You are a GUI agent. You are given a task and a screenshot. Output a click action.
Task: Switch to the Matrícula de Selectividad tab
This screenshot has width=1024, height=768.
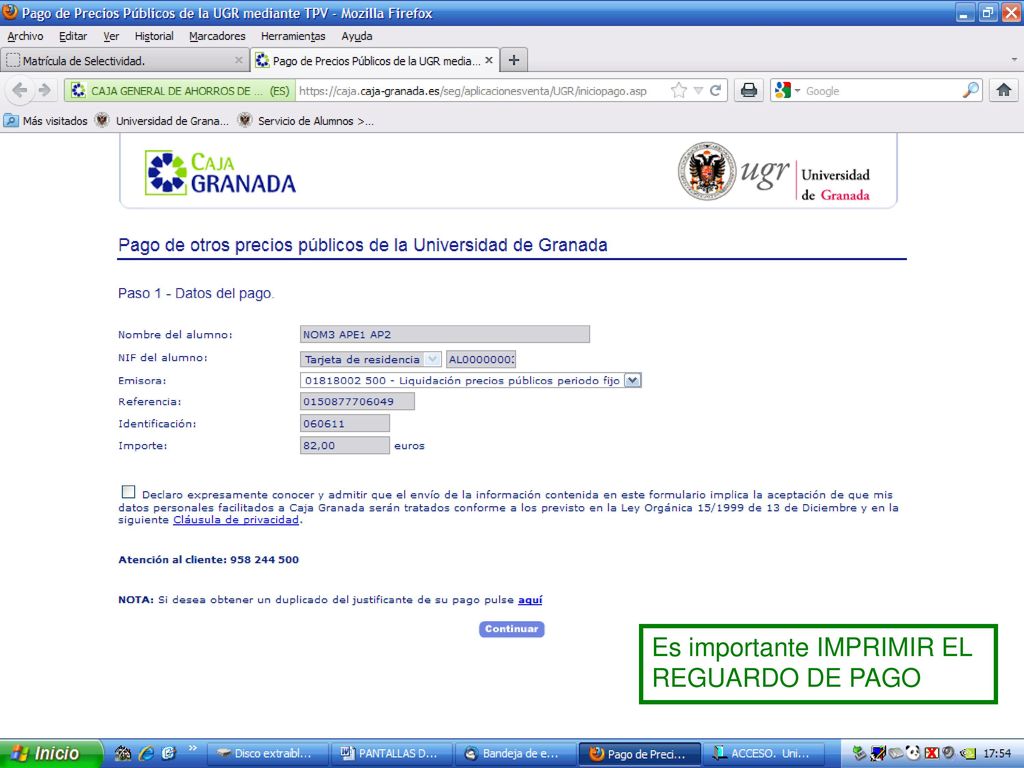(124, 60)
